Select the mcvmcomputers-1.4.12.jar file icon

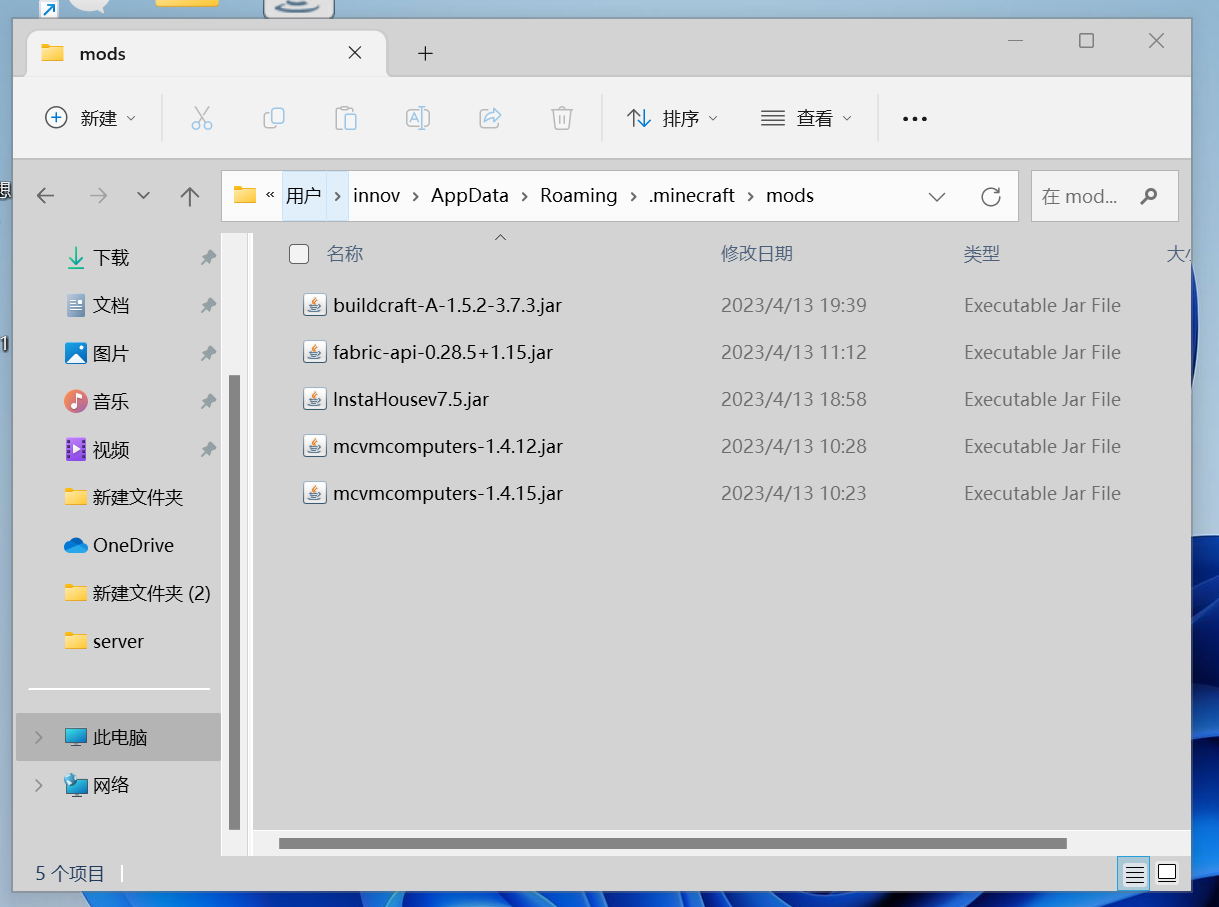point(315,446)
